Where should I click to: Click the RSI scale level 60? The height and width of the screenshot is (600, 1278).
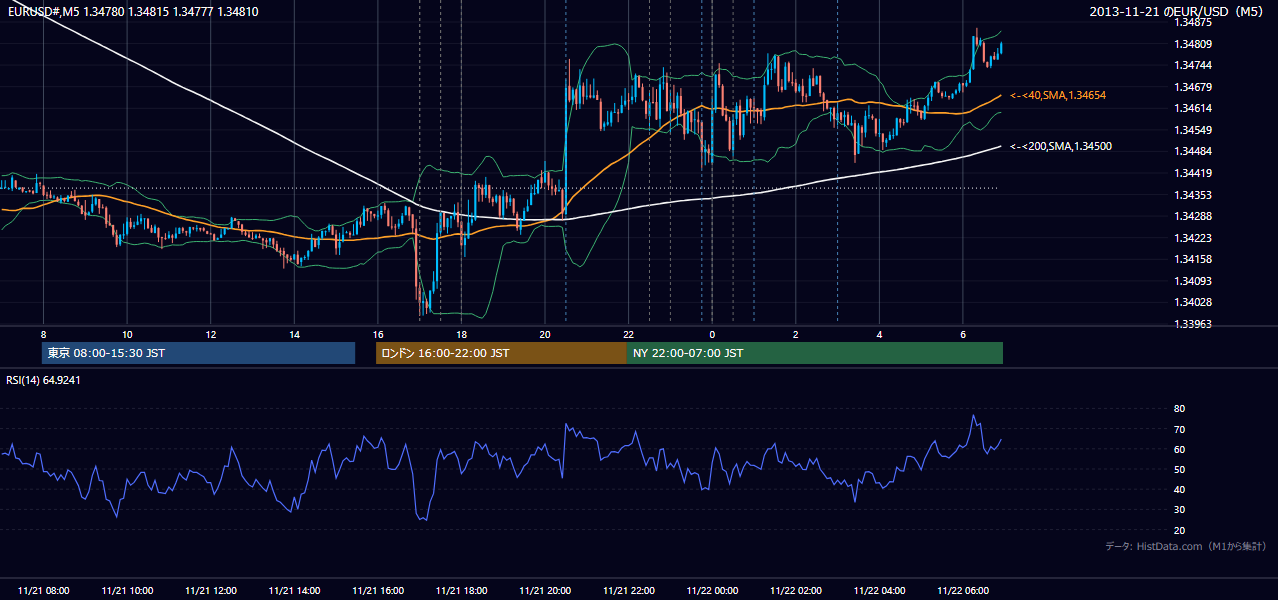(1179, 449)
